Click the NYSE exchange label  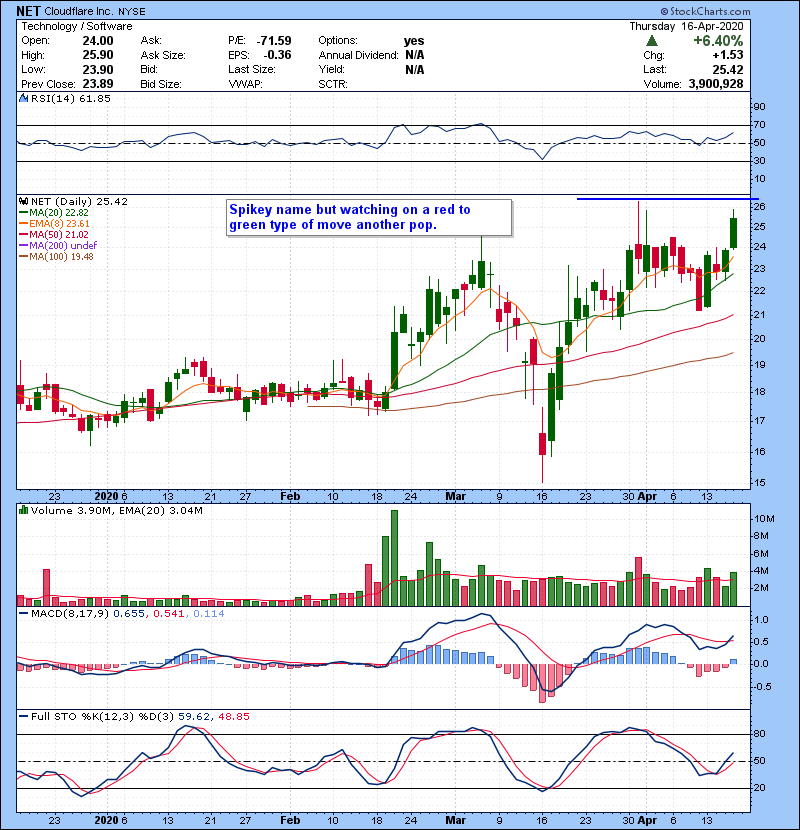(x=131, y=11)
